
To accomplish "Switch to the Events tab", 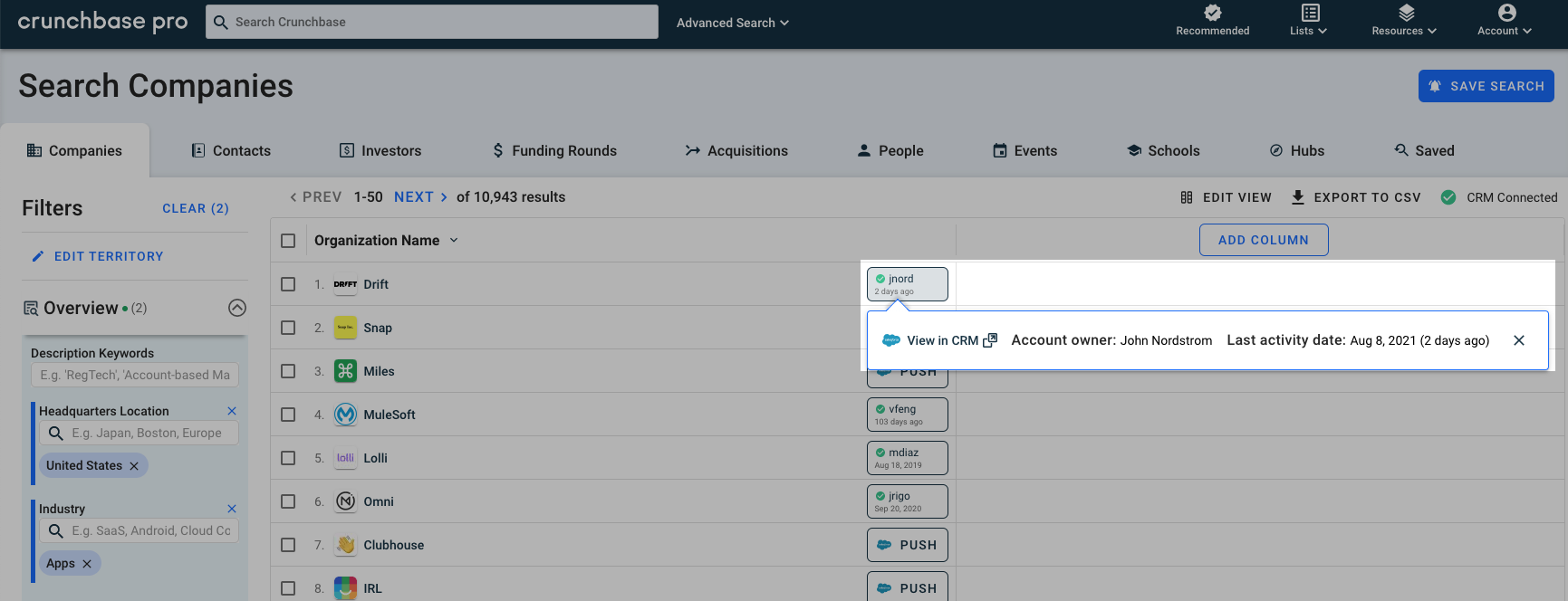I will (1025, 150).
